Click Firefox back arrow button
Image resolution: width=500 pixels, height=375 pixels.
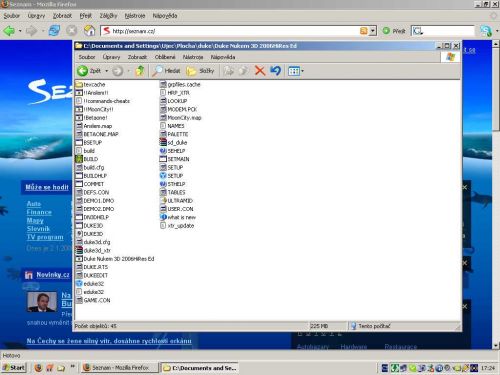point(9,31)
